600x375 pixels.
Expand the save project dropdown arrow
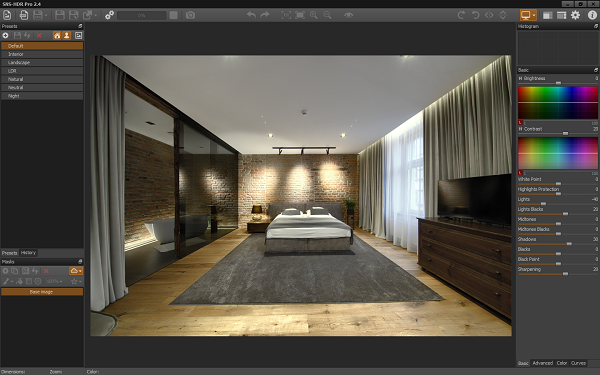coord(46,15)
